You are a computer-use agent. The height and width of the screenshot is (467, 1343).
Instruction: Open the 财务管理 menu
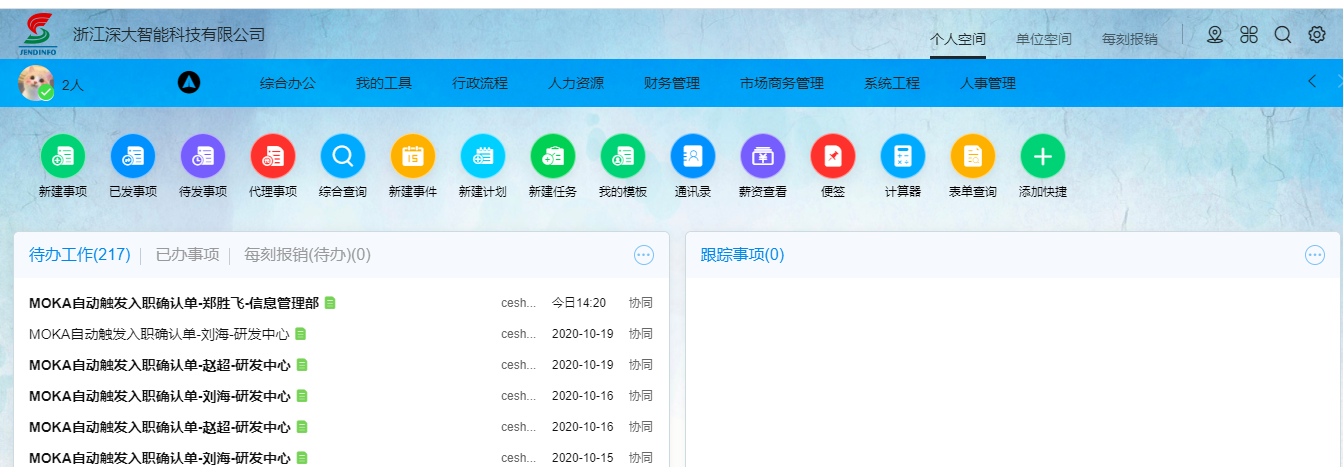671,84
